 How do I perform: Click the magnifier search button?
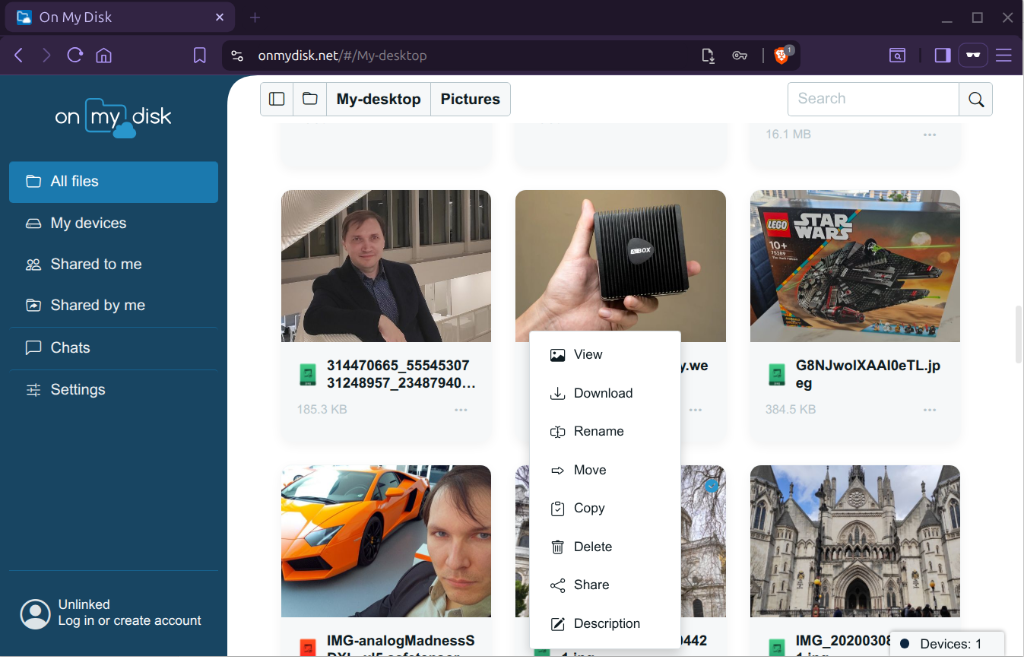tap(976, 99)
